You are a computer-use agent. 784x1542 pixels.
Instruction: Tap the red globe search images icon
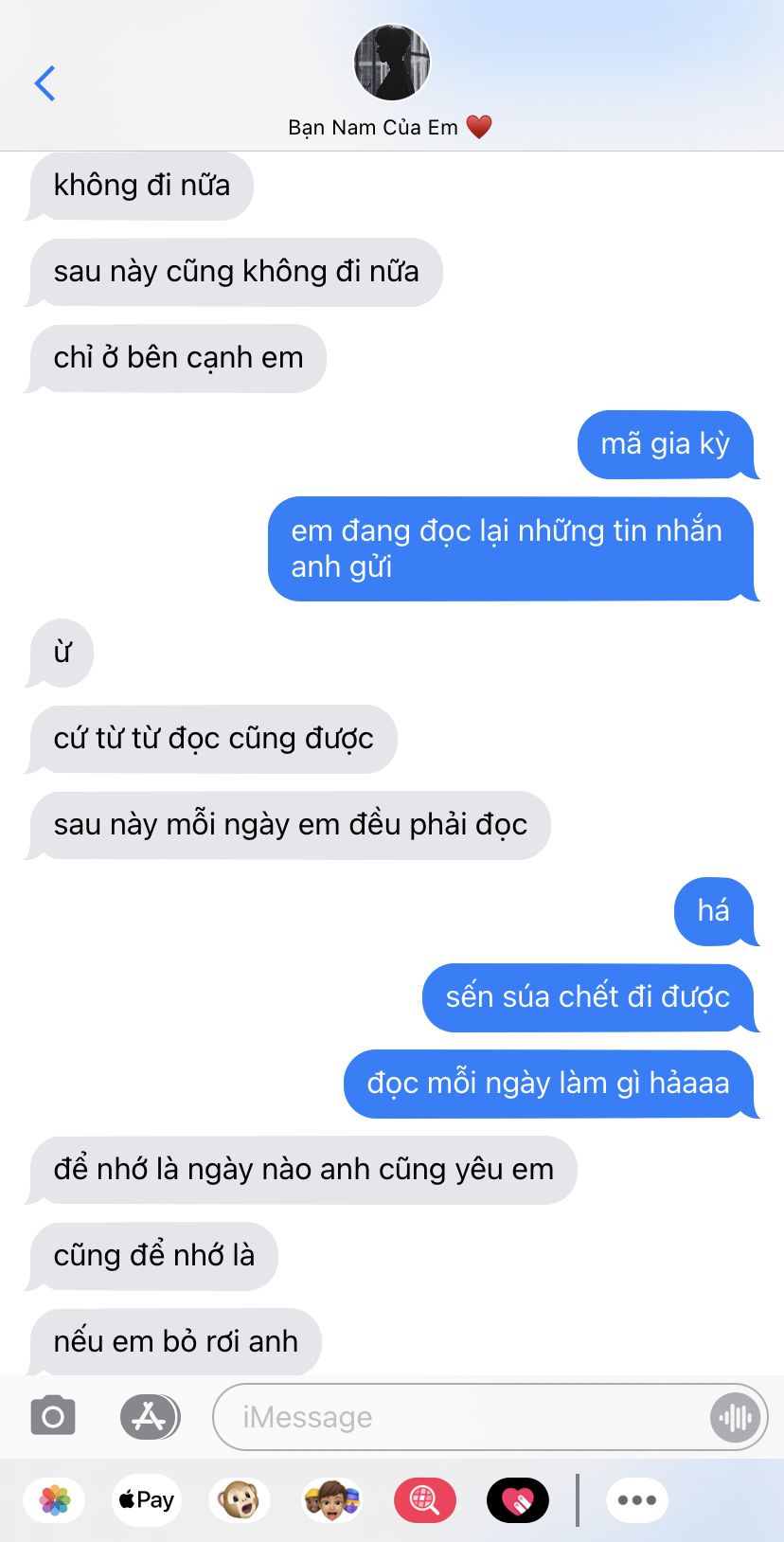[x=424, y=1500]
